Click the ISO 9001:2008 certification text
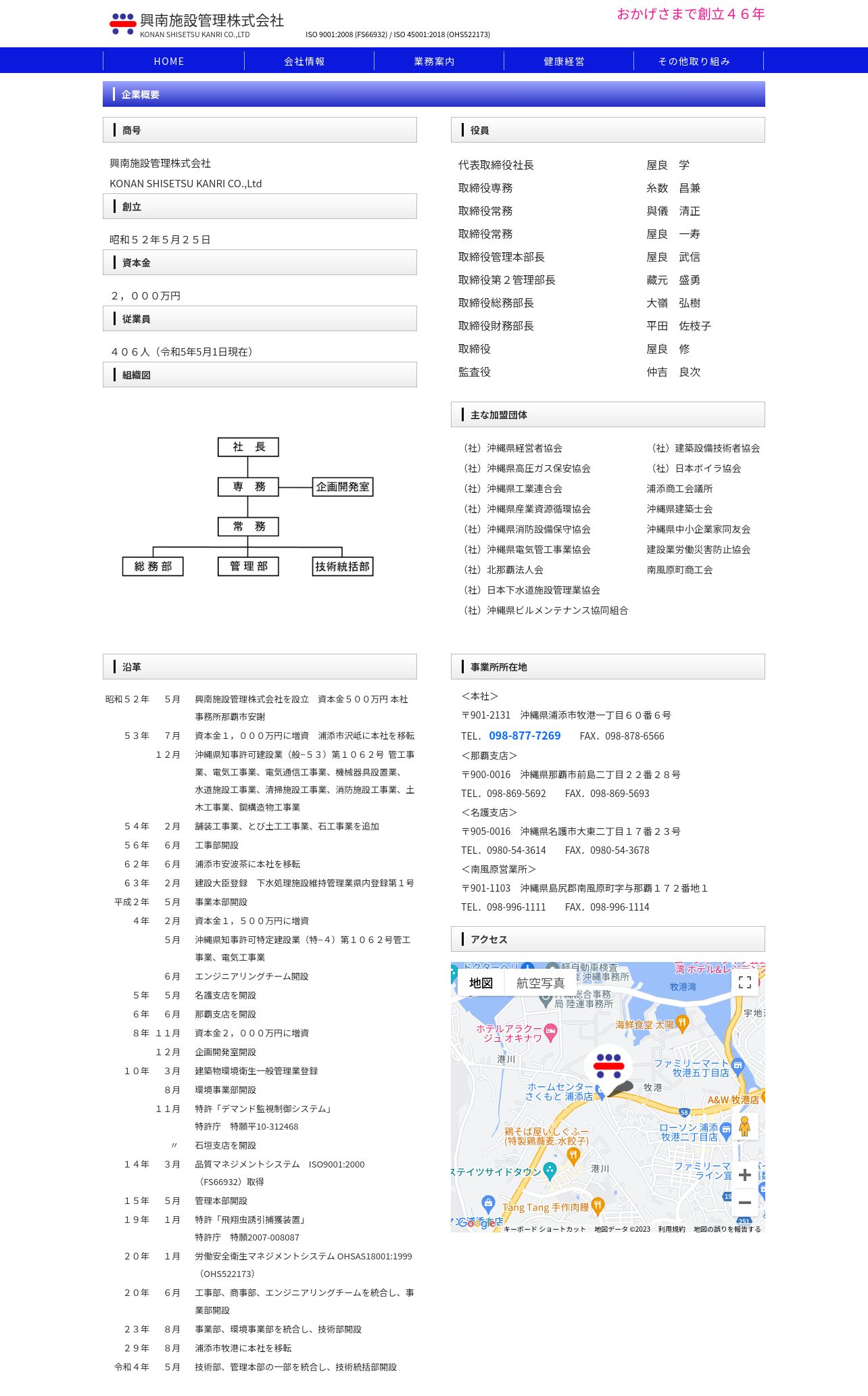Screen dimensions: 868x1396 point(397,34)
